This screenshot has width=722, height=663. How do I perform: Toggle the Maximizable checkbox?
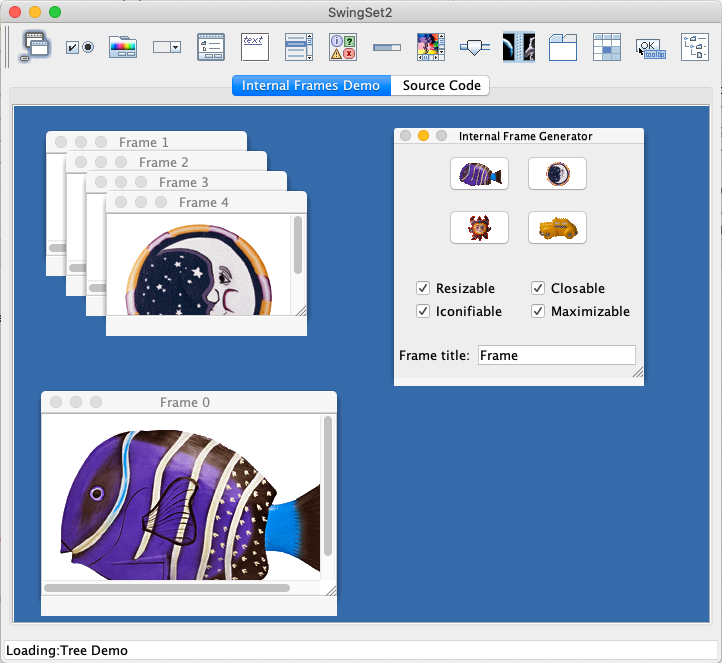[538, 312]
